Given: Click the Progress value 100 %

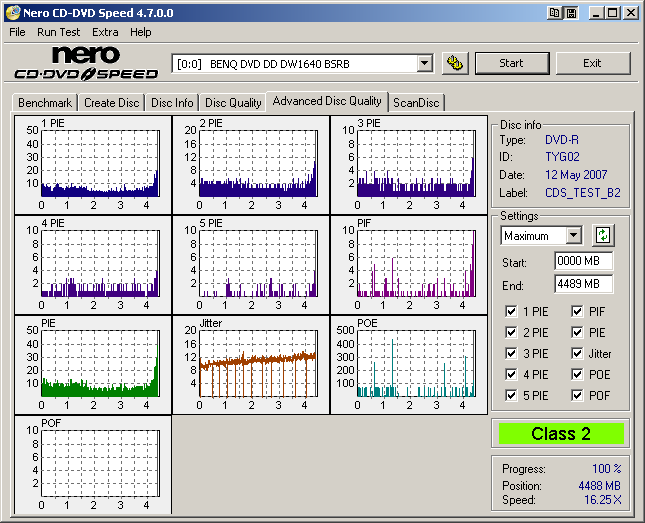Looking at the screenshot, I should 606,469.
